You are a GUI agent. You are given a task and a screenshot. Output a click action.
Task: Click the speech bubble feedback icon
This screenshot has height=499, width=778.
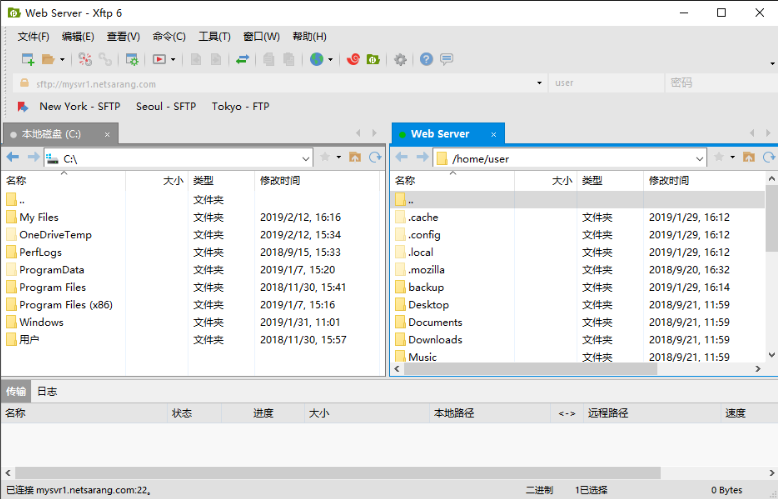click(447, 60)
